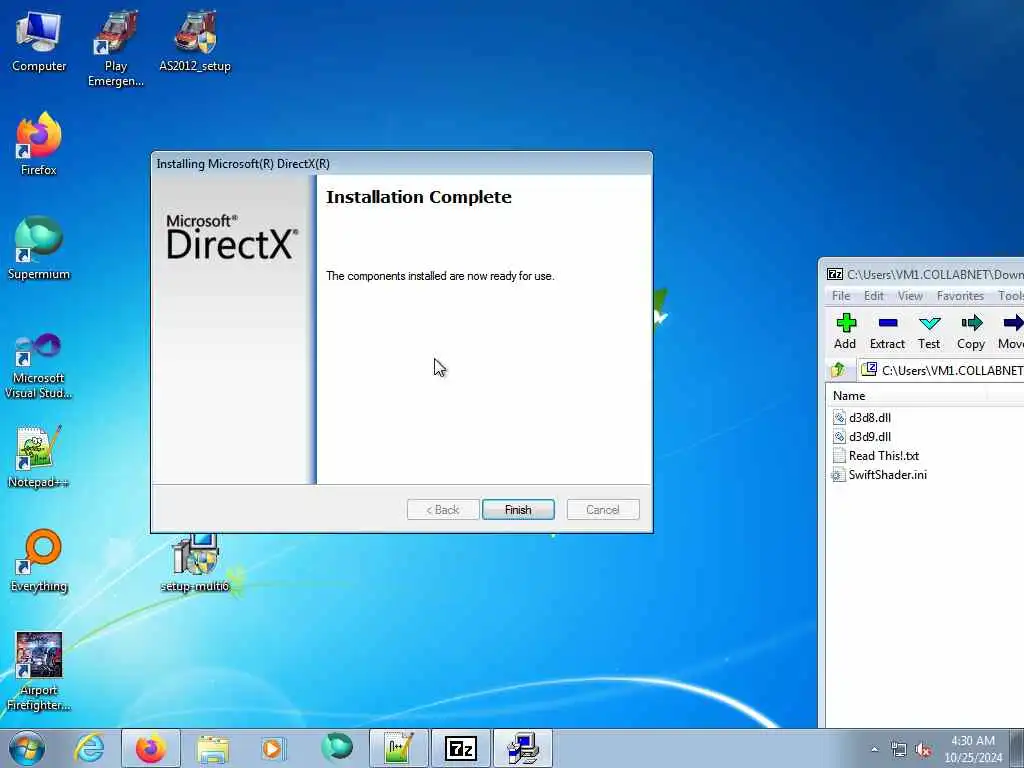Open Windows Media Player from the taskbar

tap(274, 748)
